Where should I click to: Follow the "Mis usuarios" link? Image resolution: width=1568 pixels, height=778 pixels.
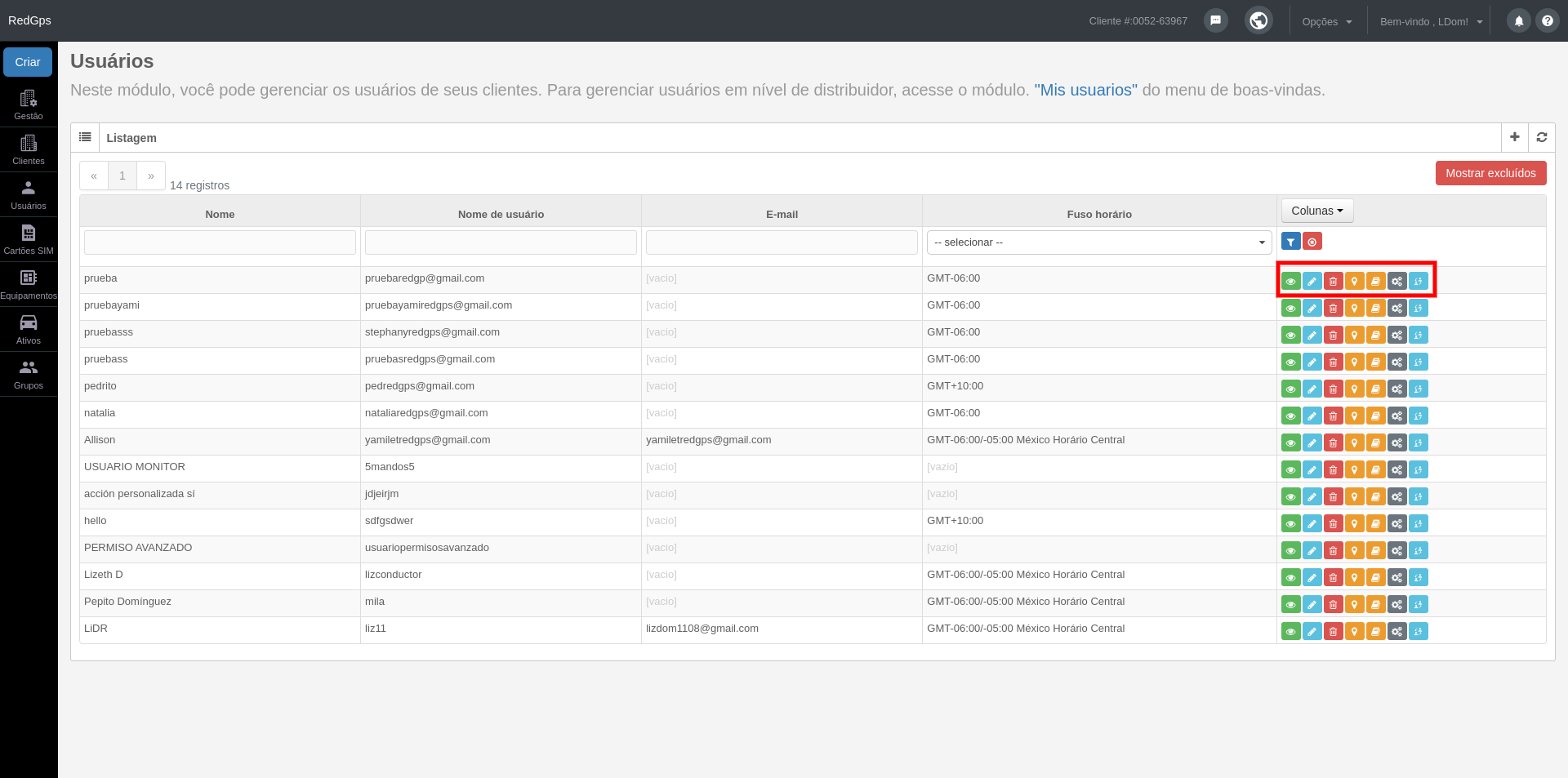[1085, 90]
